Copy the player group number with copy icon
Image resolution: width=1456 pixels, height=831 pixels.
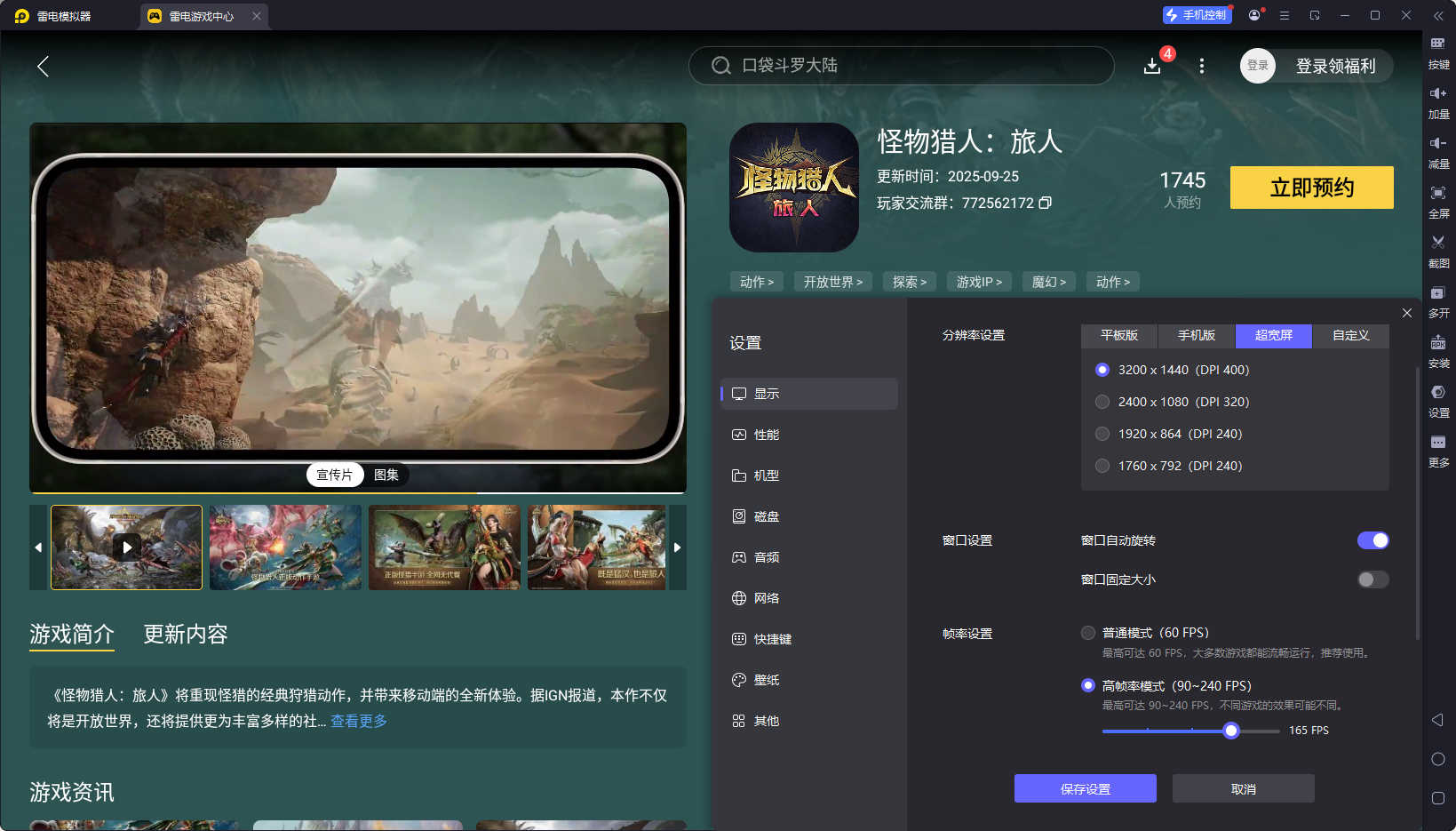1046,203
